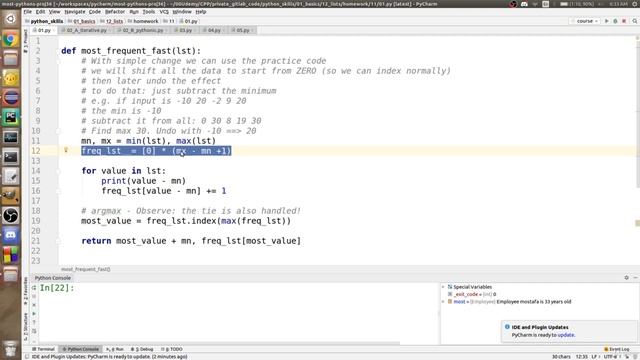This screenshot has width=640, height=360.
Task: Select 12_lists in the breadcrumb bar
Action: click(x=114, y=21)
